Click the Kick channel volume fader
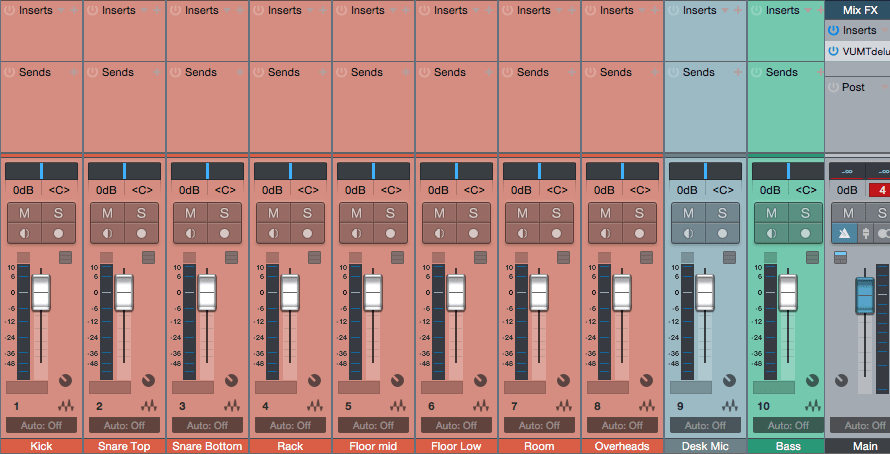890x454 pixels. [41, 293]
